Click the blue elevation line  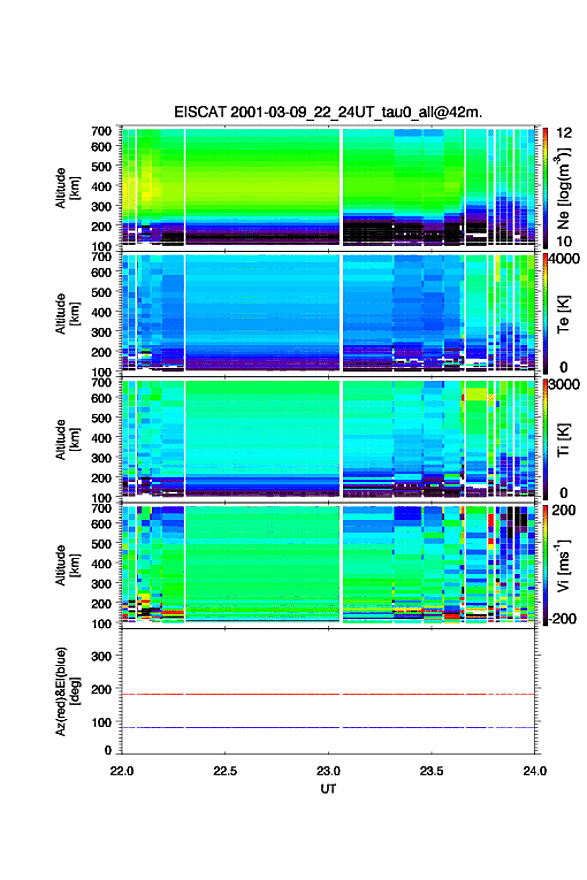click(x=328, y=727)
